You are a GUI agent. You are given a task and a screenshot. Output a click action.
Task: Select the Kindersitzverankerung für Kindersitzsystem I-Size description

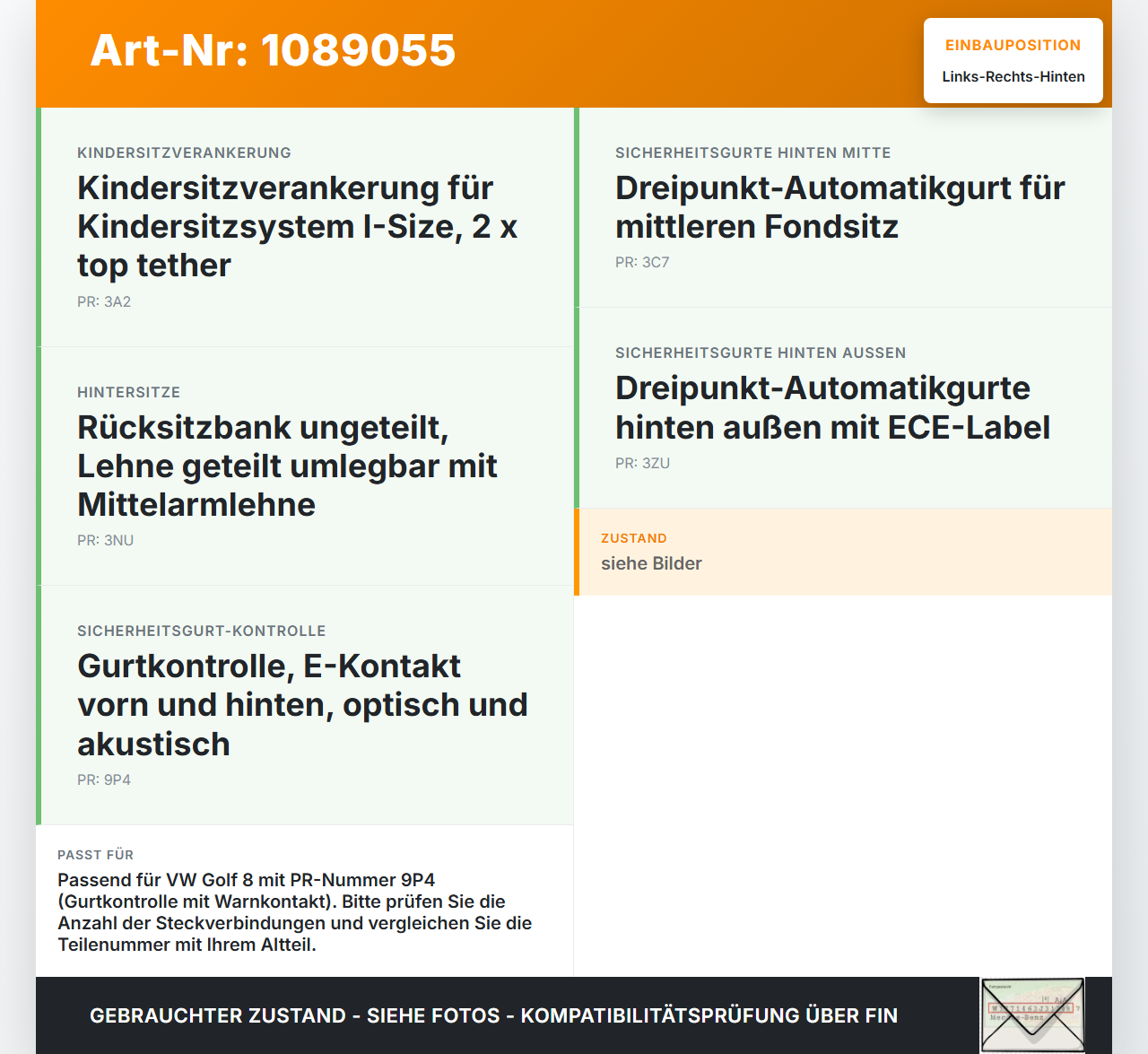click(x=298, y=226)
